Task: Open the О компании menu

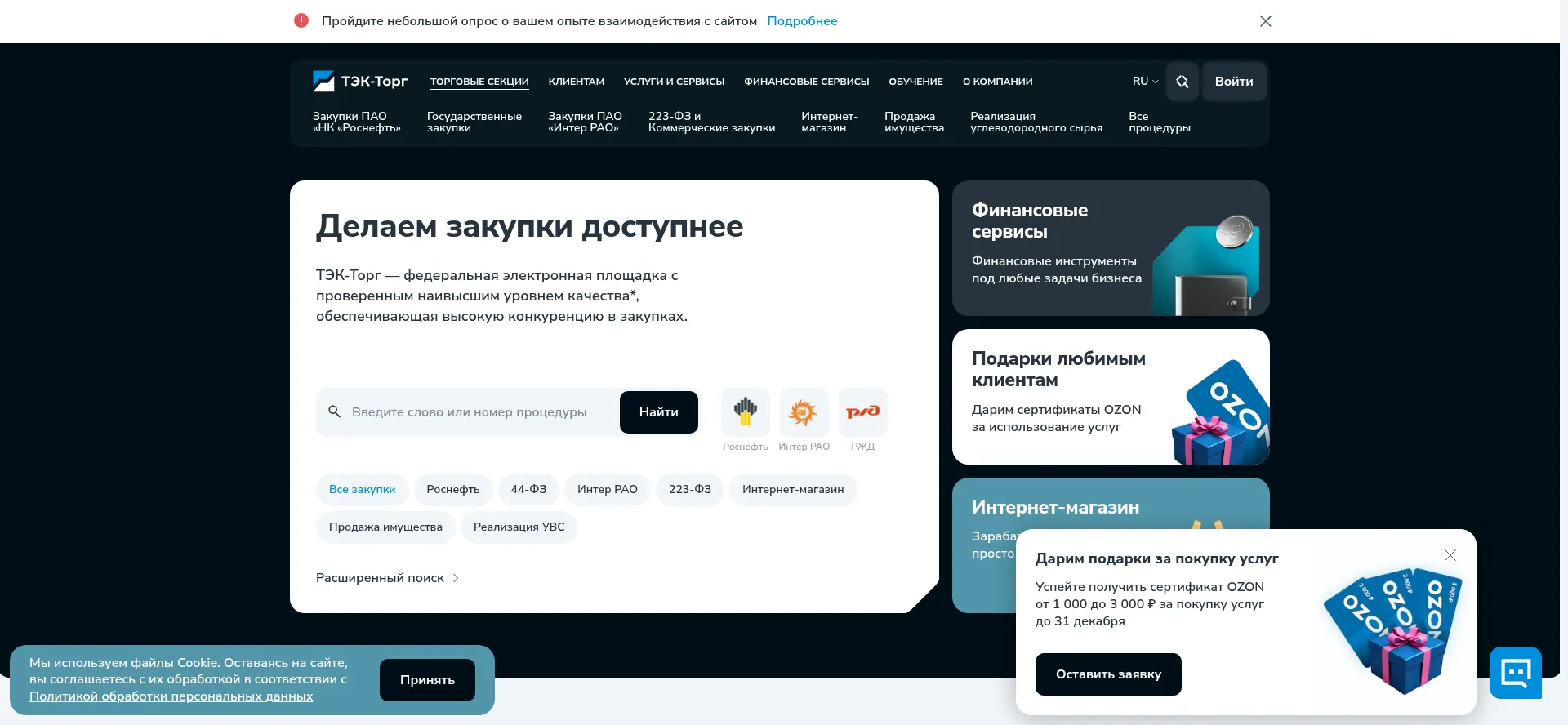Action: point(998,82)
